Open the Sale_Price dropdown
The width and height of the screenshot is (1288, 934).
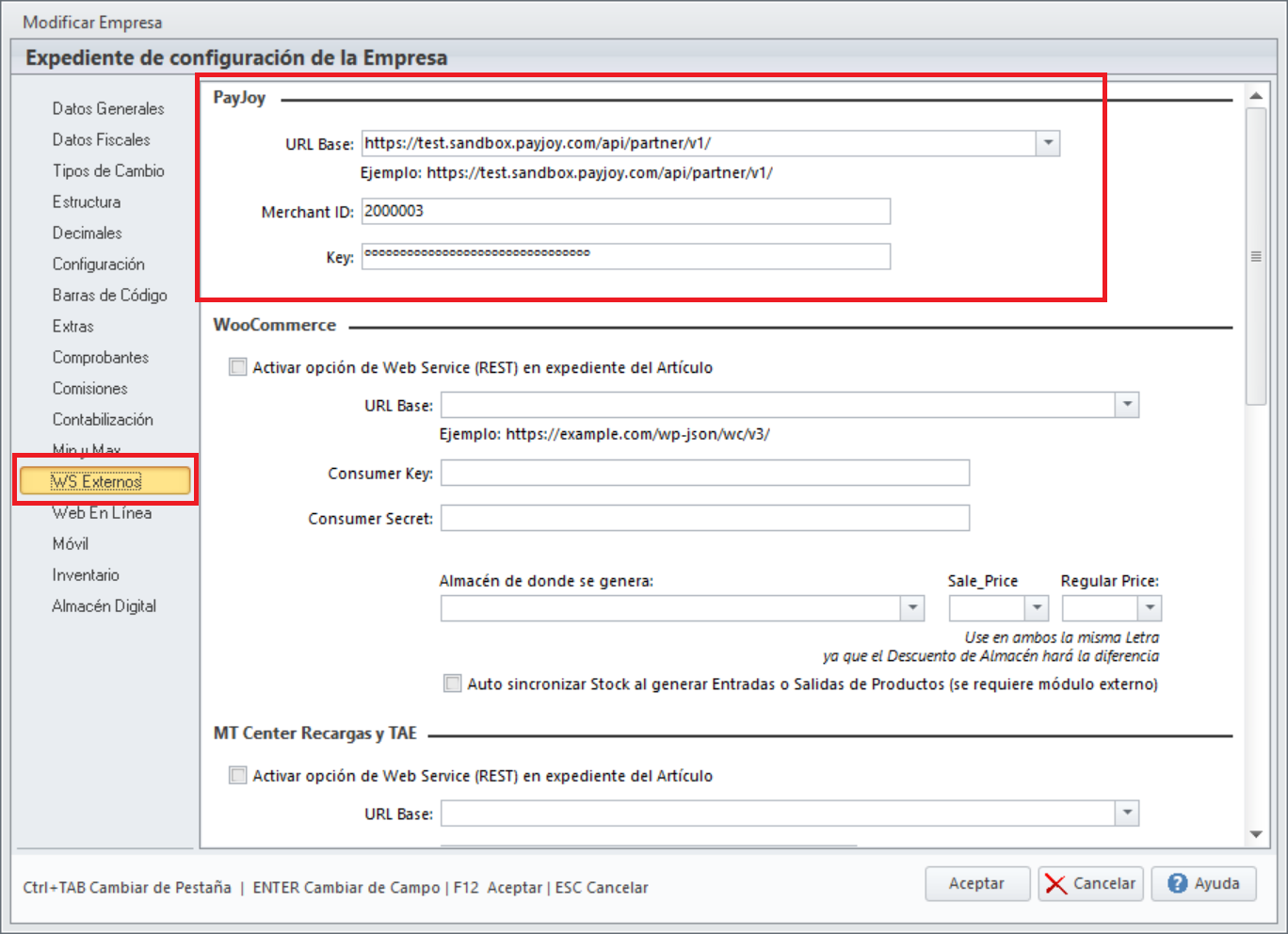click(1037, 608)
